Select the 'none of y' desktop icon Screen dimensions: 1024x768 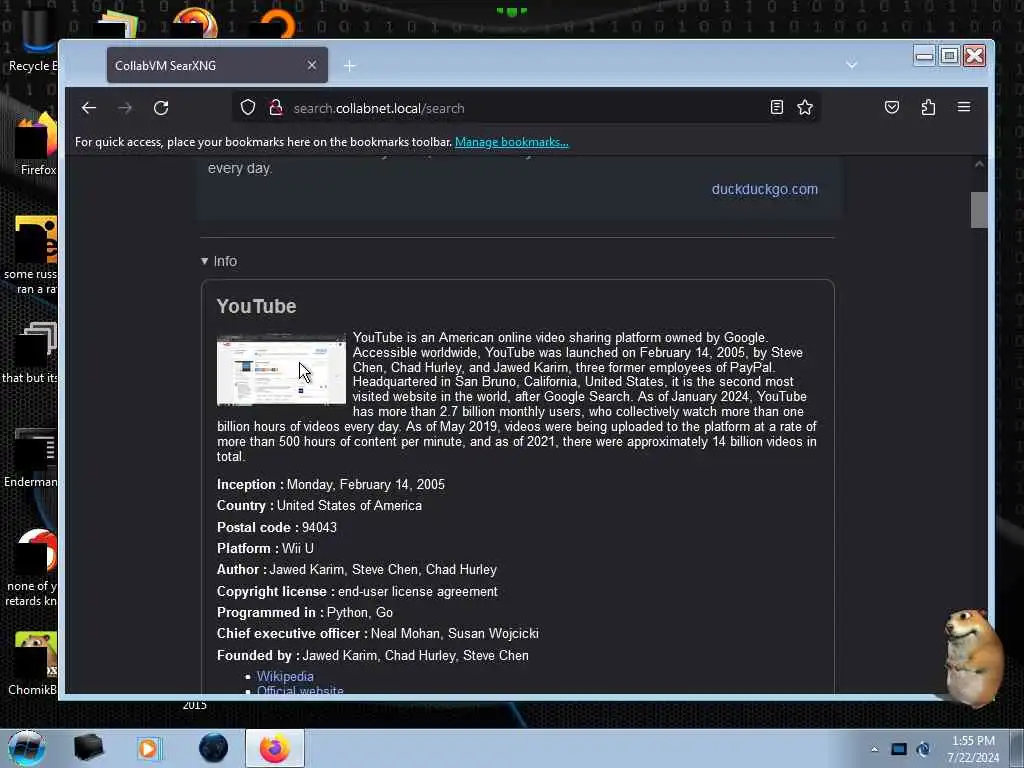(33, 569)
